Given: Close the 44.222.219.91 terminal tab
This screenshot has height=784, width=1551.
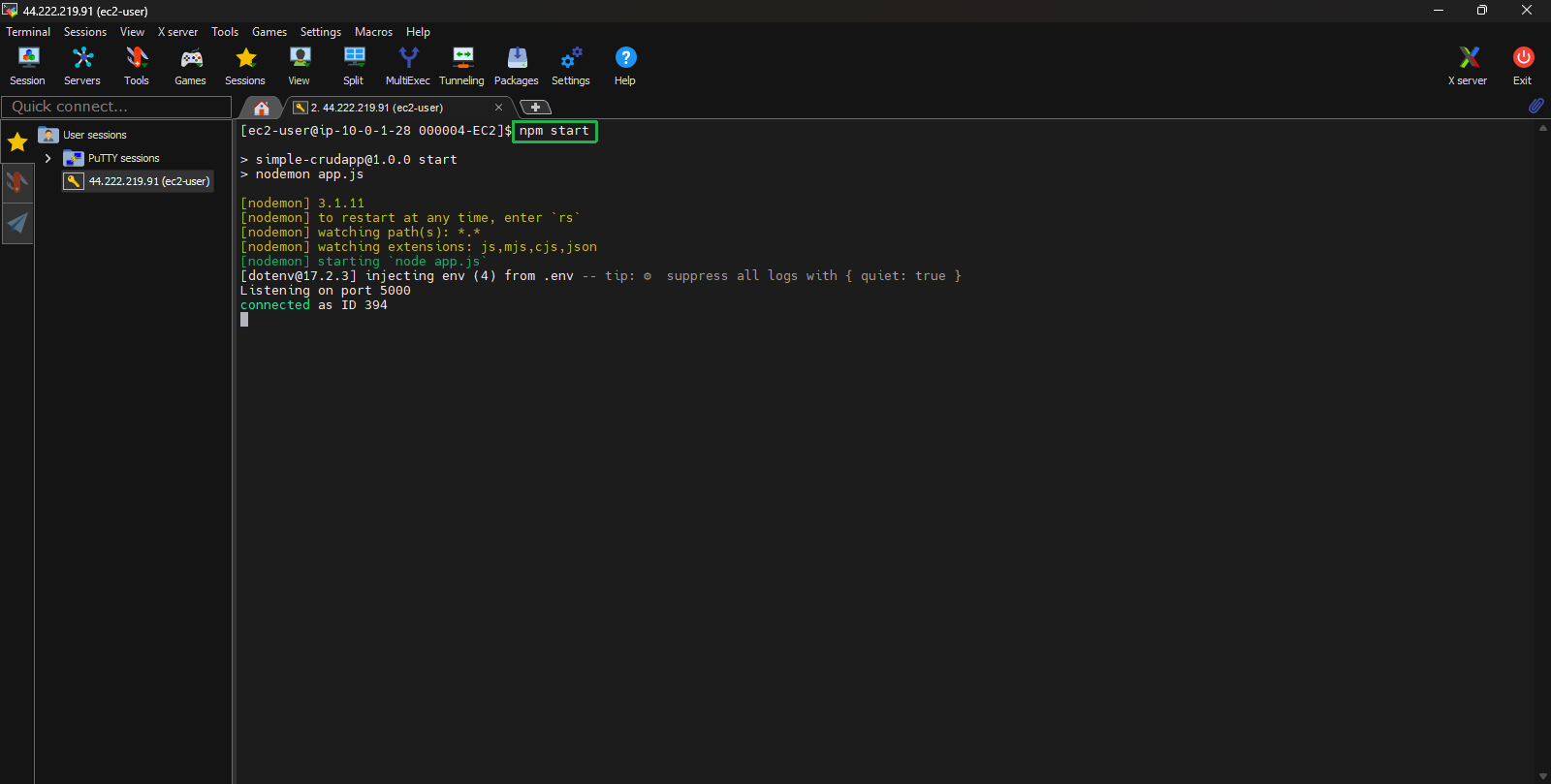Looking at the screenshot, I should tap(499, 108).
